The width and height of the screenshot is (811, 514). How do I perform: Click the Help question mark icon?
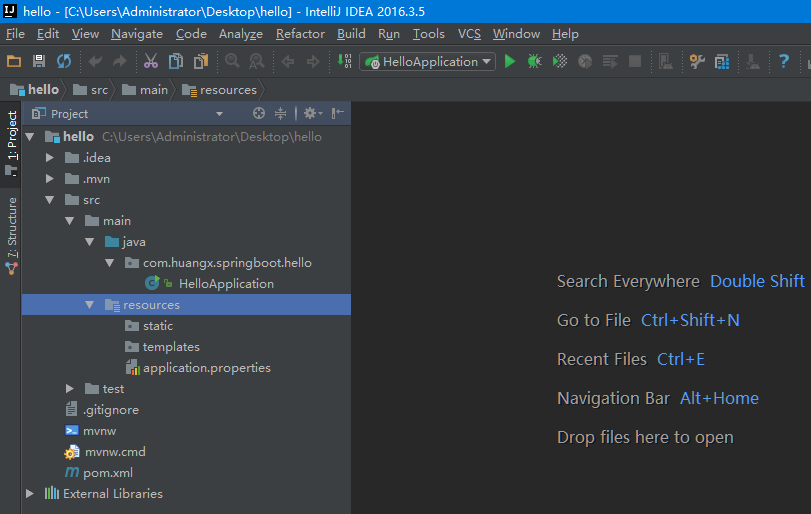click(784, 62)
